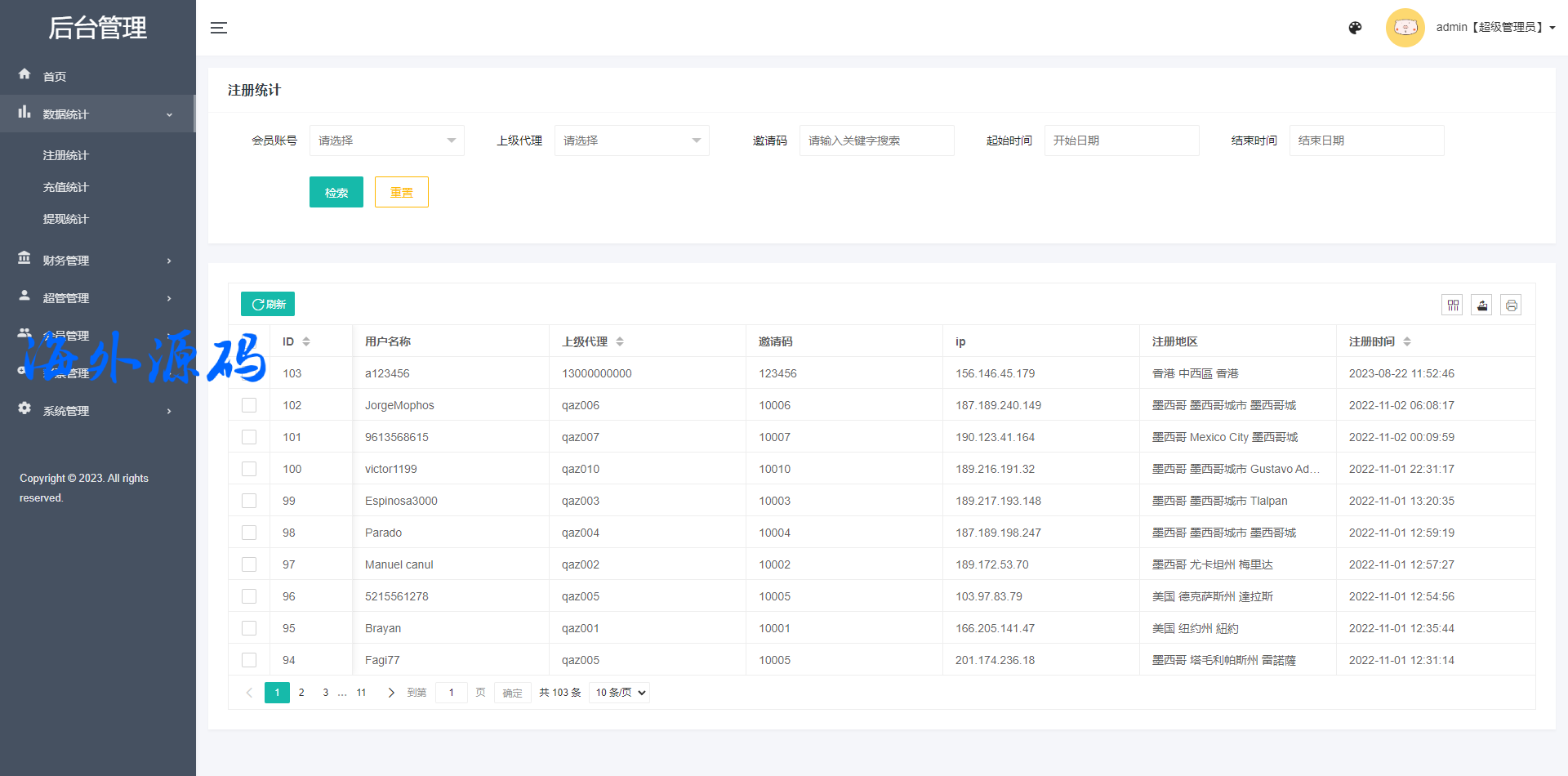This screenshot has height=776, width=1568.
Task: Click the 检索 search button
Action: (336, 193)
